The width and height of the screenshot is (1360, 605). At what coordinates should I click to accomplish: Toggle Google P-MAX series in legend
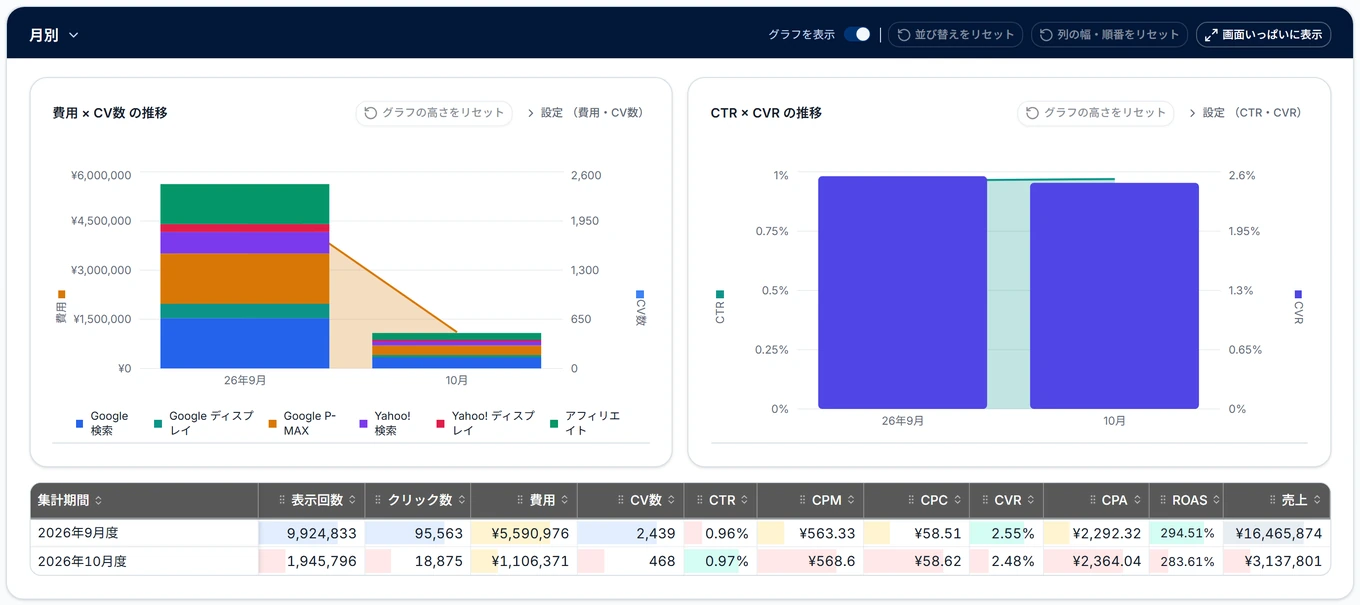tap(302, 423)
